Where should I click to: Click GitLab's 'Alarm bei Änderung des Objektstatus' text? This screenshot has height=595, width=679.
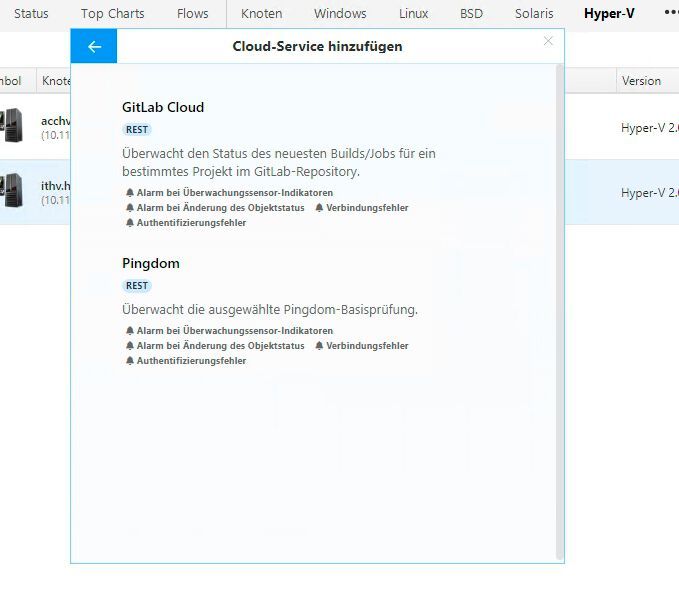220,208
